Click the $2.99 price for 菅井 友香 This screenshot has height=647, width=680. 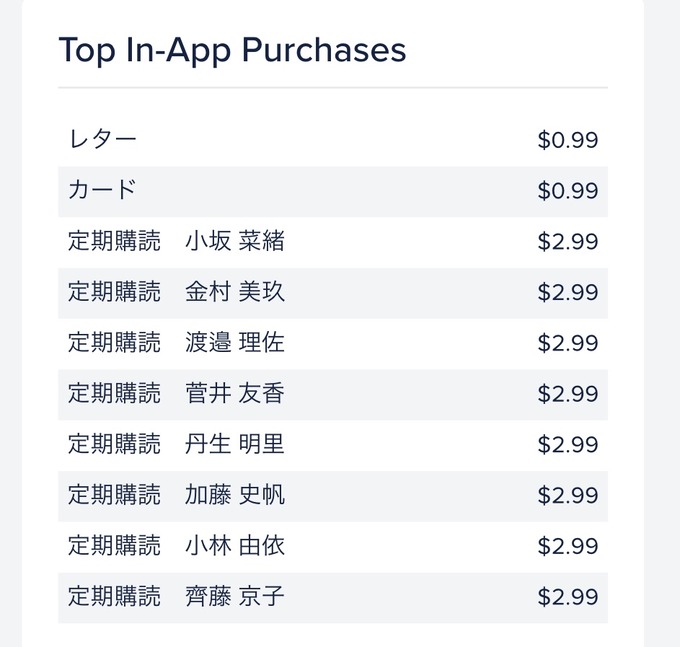coord(568,394)
